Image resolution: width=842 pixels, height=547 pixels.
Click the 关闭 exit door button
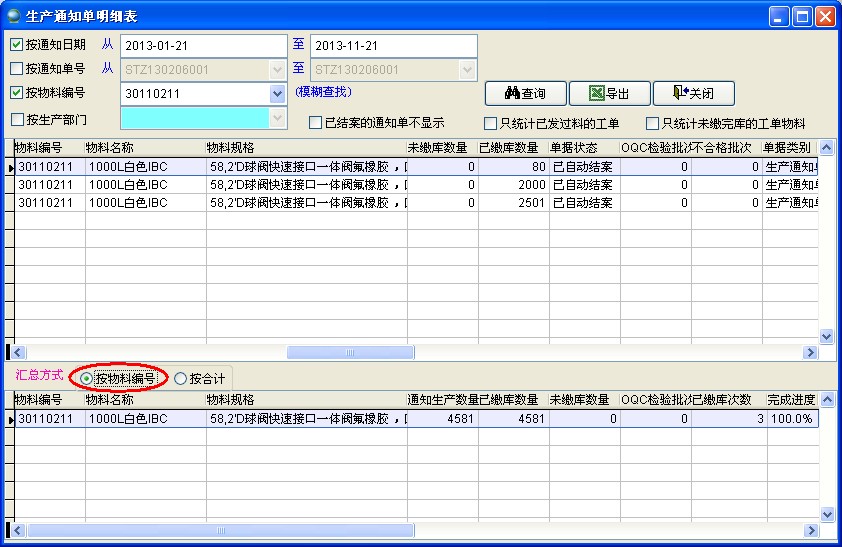pyautogui.click(x=693, y=94)
